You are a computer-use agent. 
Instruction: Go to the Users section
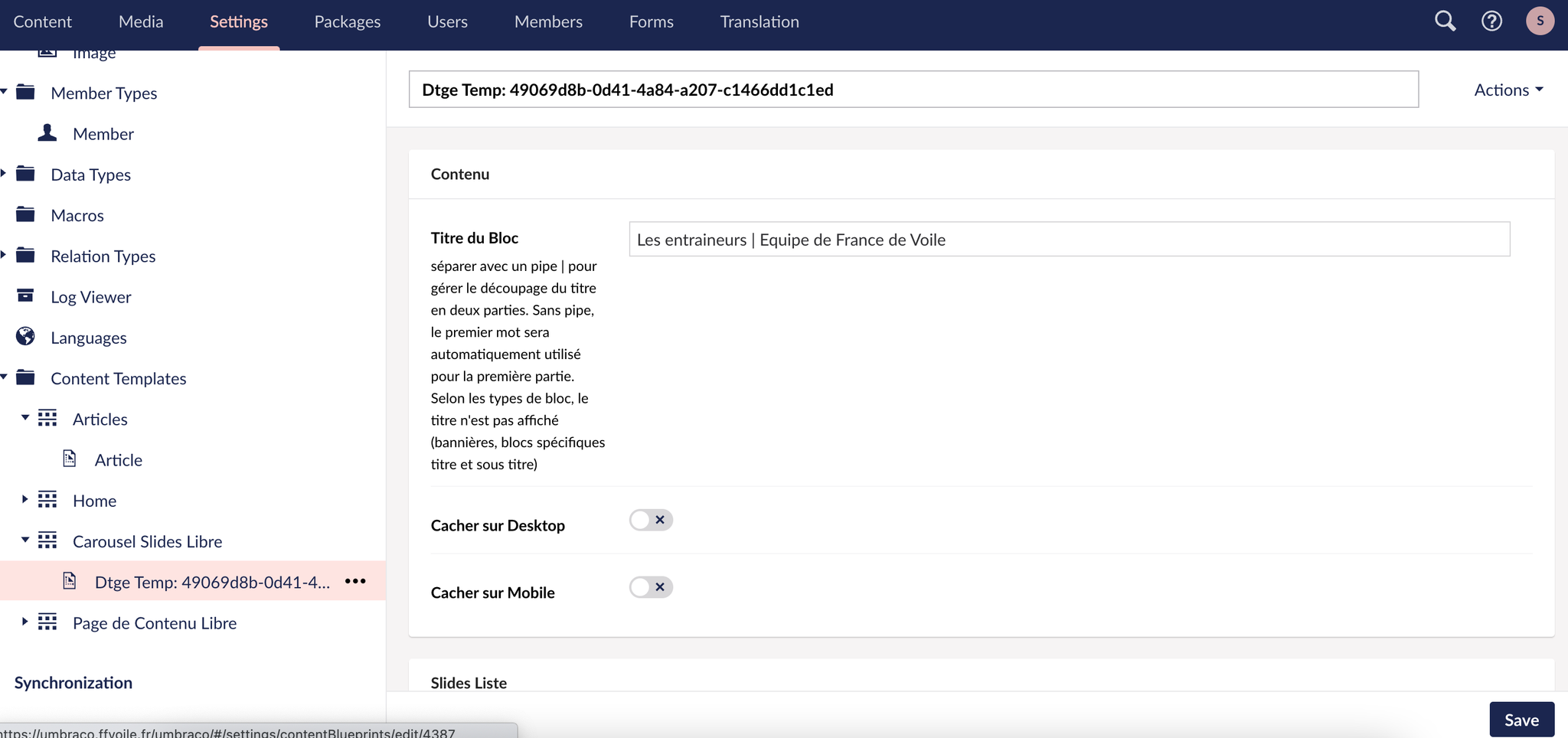[x=448, y=21]
